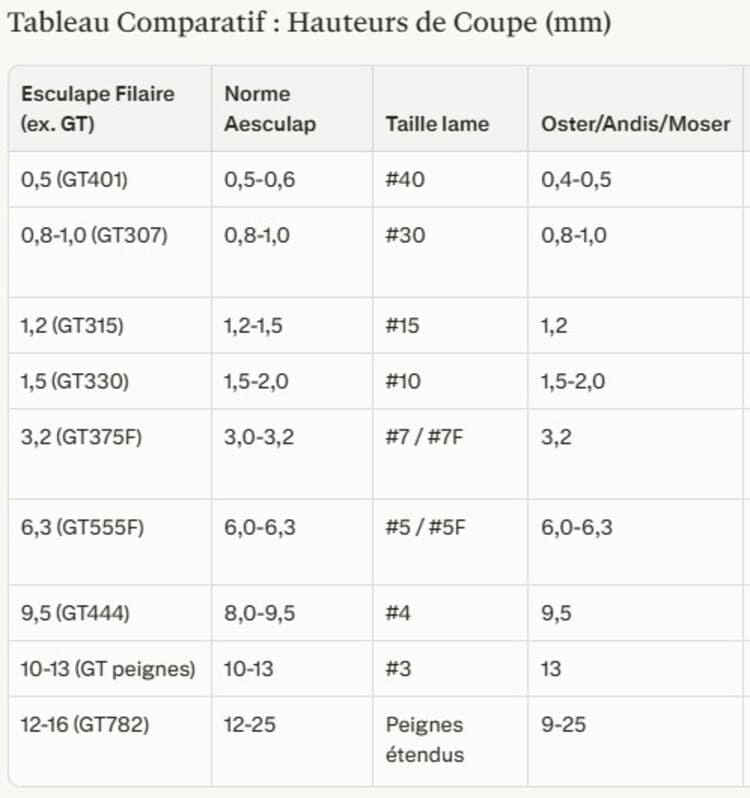Select the "3,2 (GT375F)" cell
The image size is (750, 798).
point(81,437)
